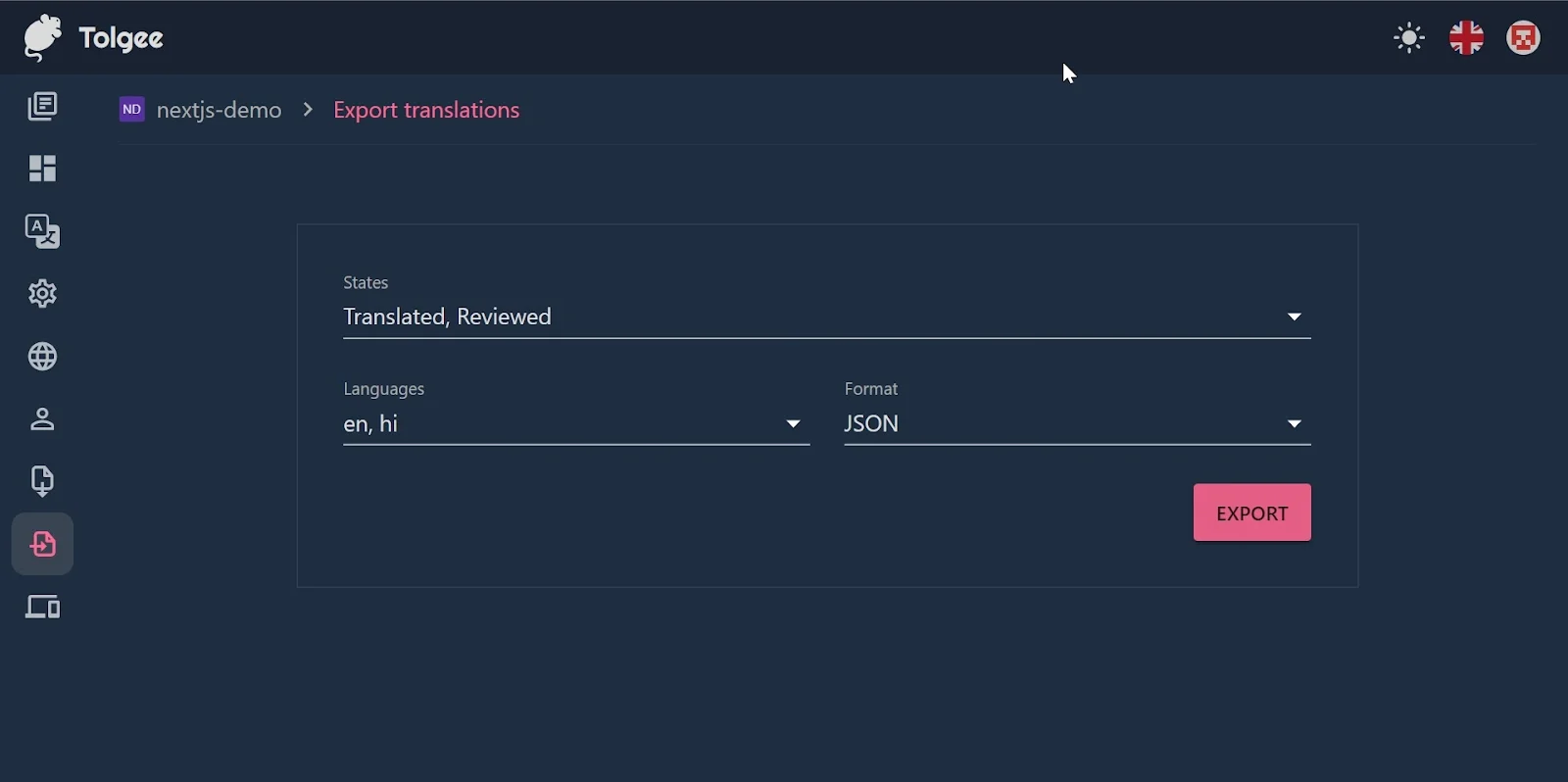The height and width of the screenshot is (782, 1568).
Task: Open project Settings via the gear icon
Action: (42, 293)
